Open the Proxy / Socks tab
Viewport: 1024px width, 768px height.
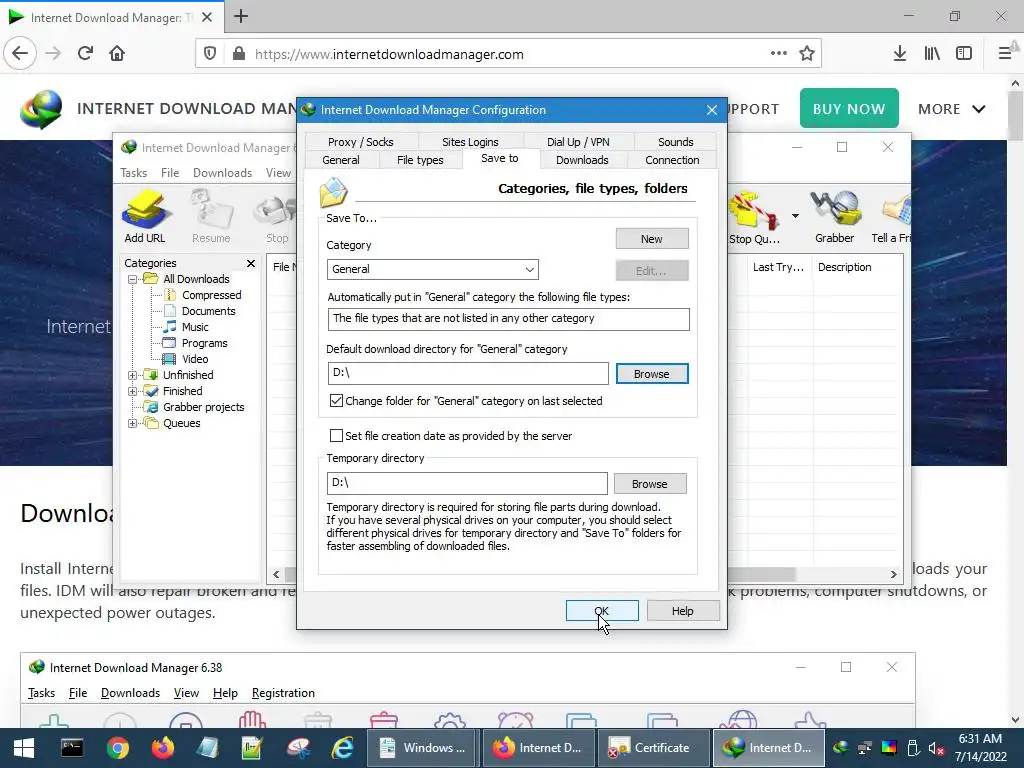[x=360, y=142]
